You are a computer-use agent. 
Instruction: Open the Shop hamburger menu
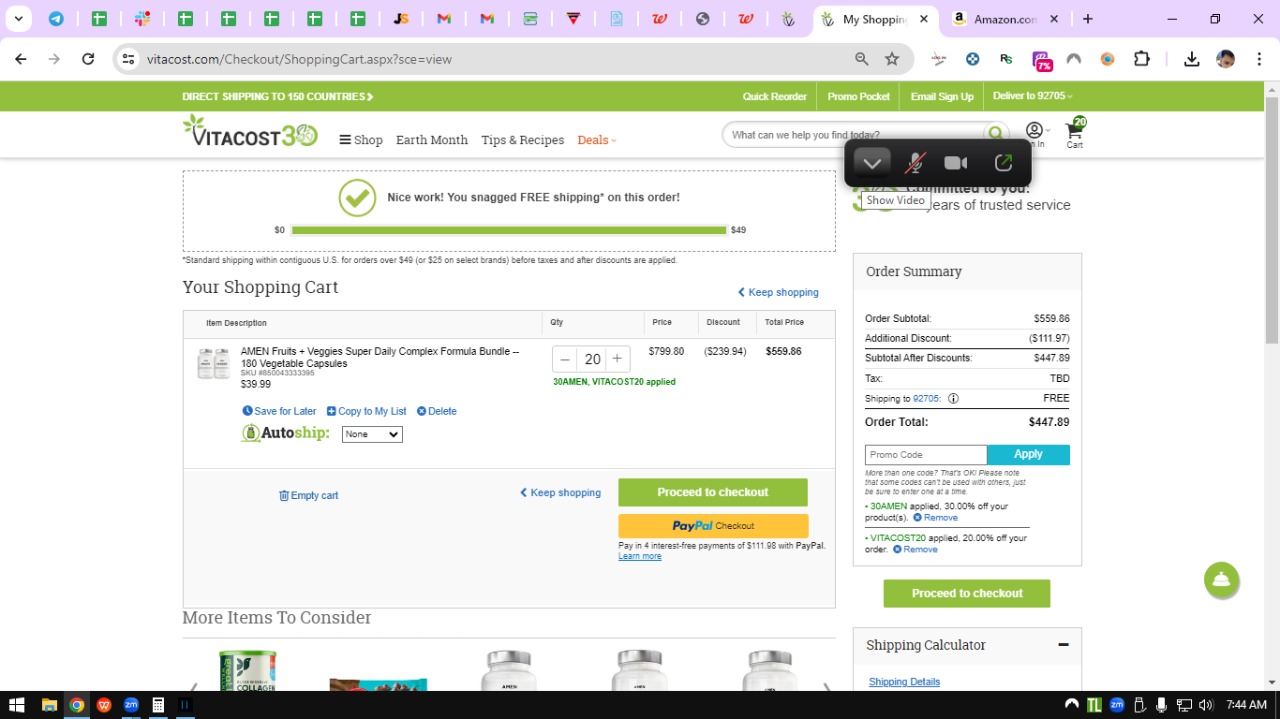tap(361, 140)
